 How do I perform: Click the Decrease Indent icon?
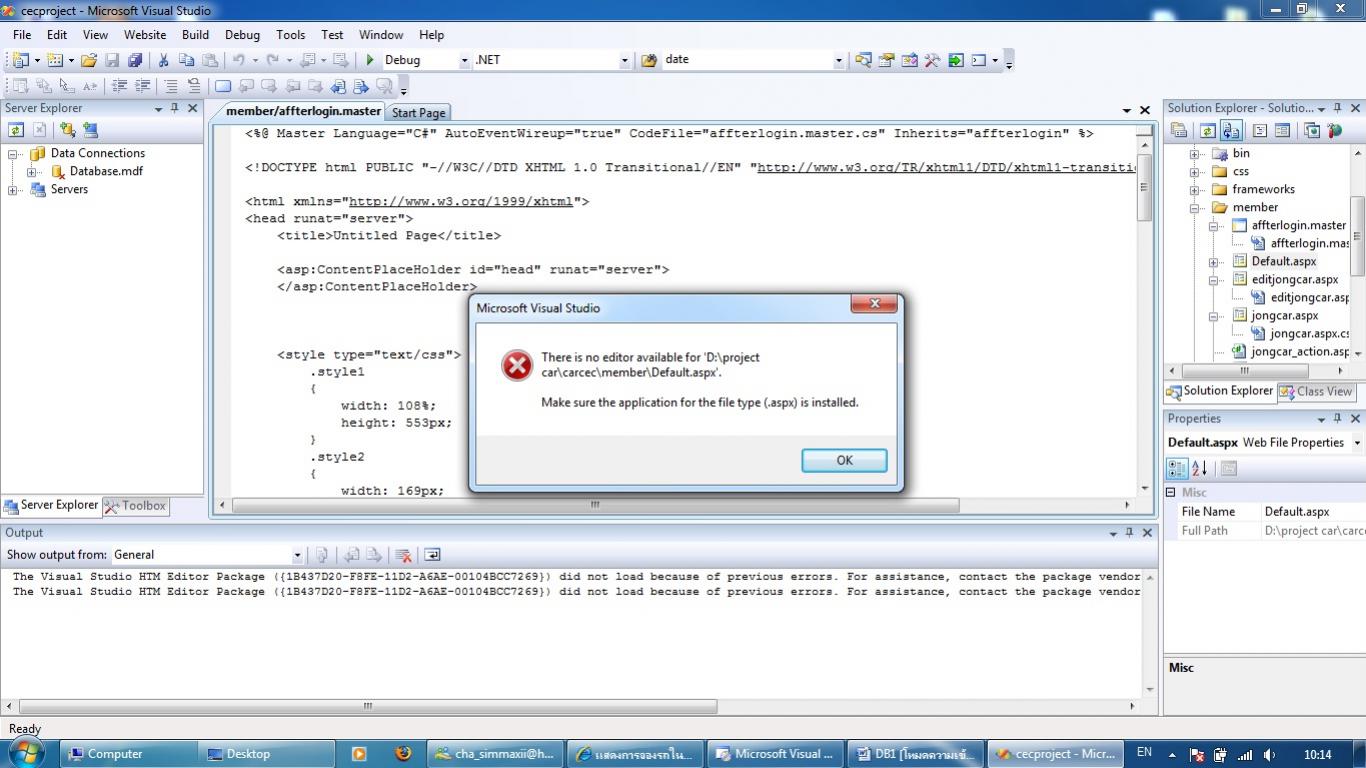click(x=120, y=86)
